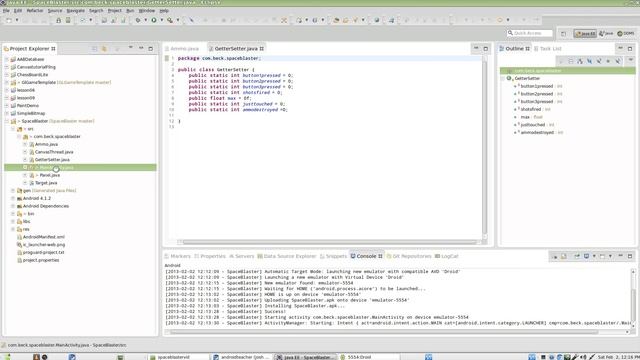Select AndroidManifest.xml in Project Explorer
Screen dimensions: 640x360
tap(43, 237)
